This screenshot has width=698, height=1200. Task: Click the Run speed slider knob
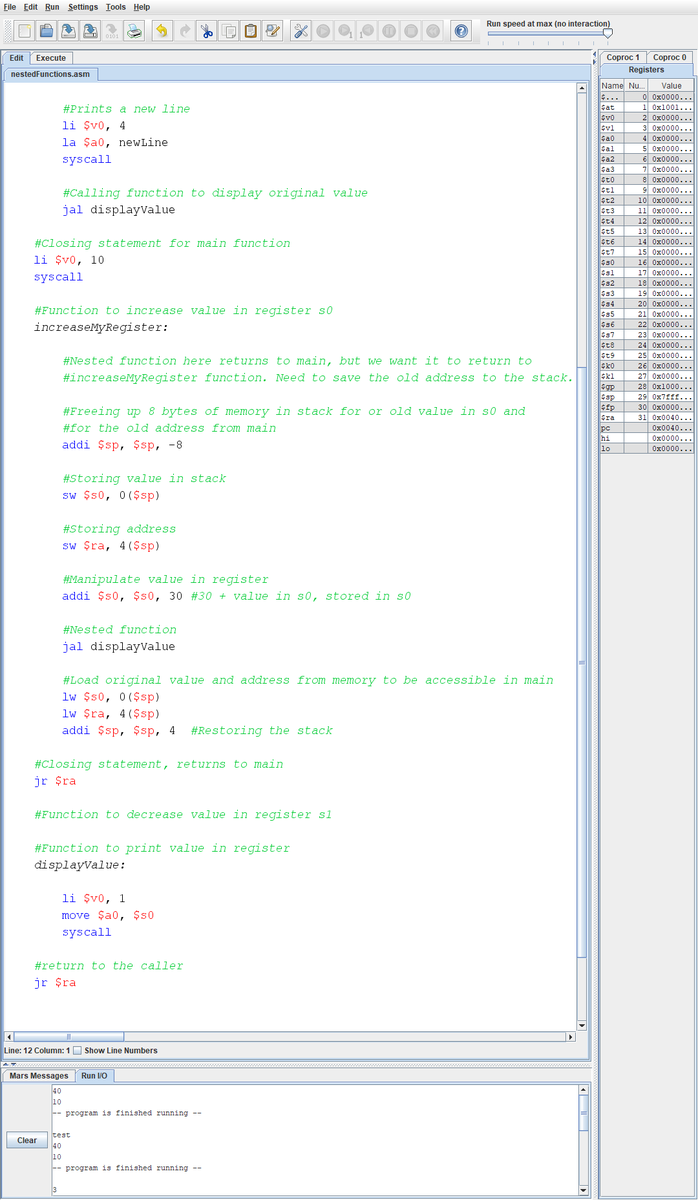tap(607, 33)
